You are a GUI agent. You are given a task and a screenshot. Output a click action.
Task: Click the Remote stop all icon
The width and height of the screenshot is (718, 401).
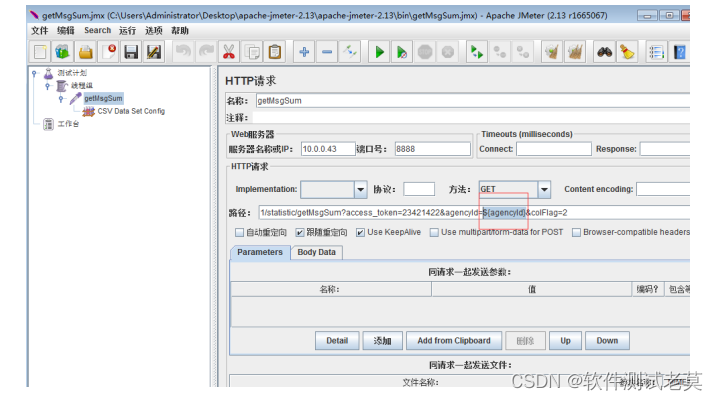(x=500, y=52)
